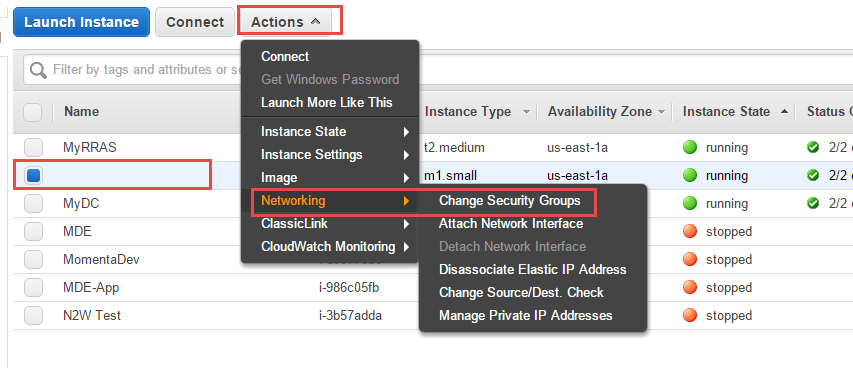Click status check icon in MyRRAS row

813,148
